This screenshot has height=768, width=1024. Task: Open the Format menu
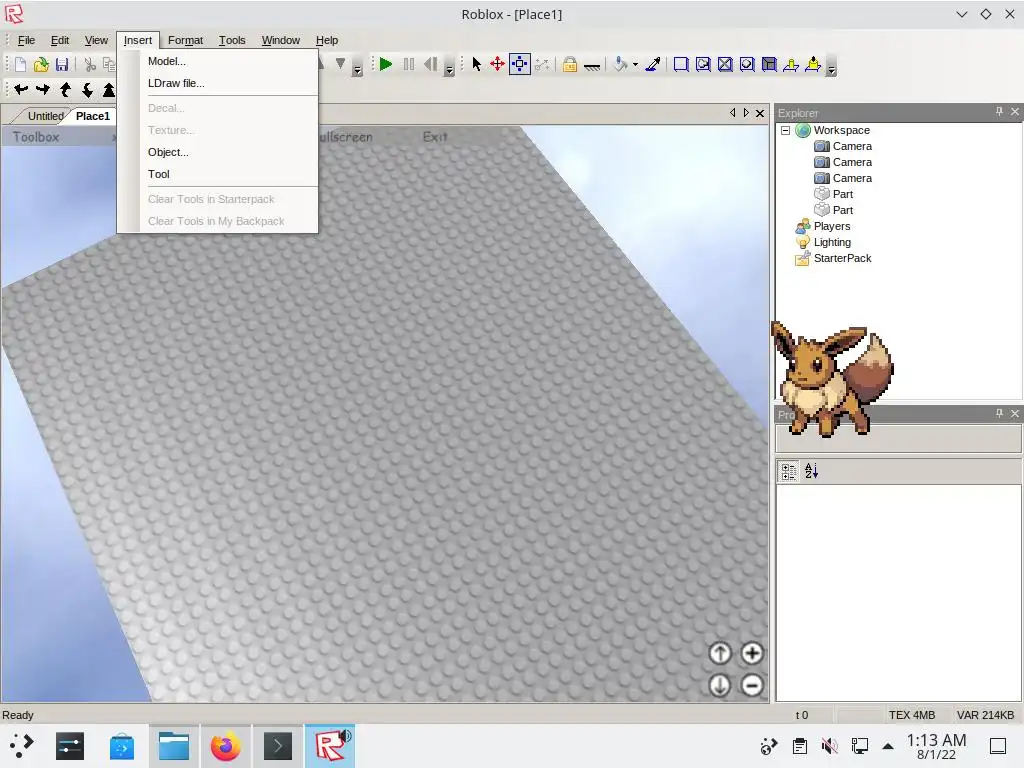(x=185, y=40)
